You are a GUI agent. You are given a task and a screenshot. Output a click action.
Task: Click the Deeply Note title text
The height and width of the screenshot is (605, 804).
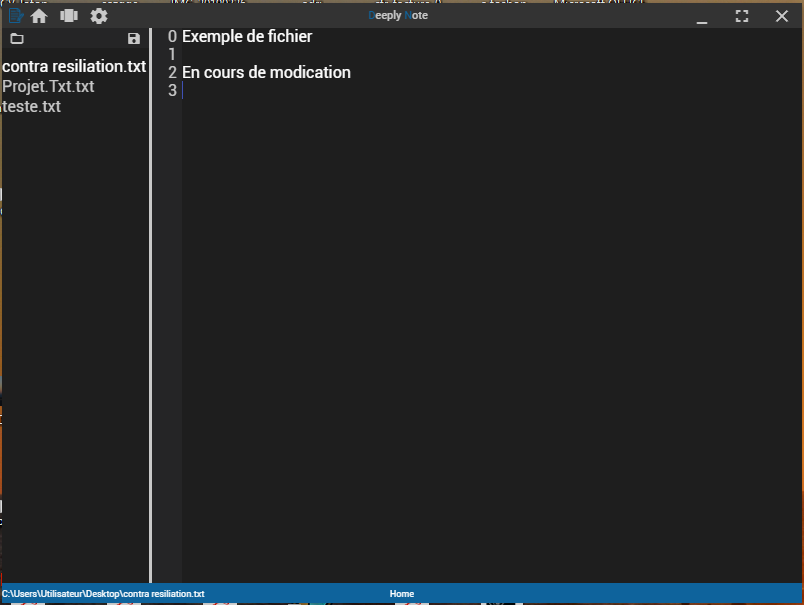pos(398,16)
